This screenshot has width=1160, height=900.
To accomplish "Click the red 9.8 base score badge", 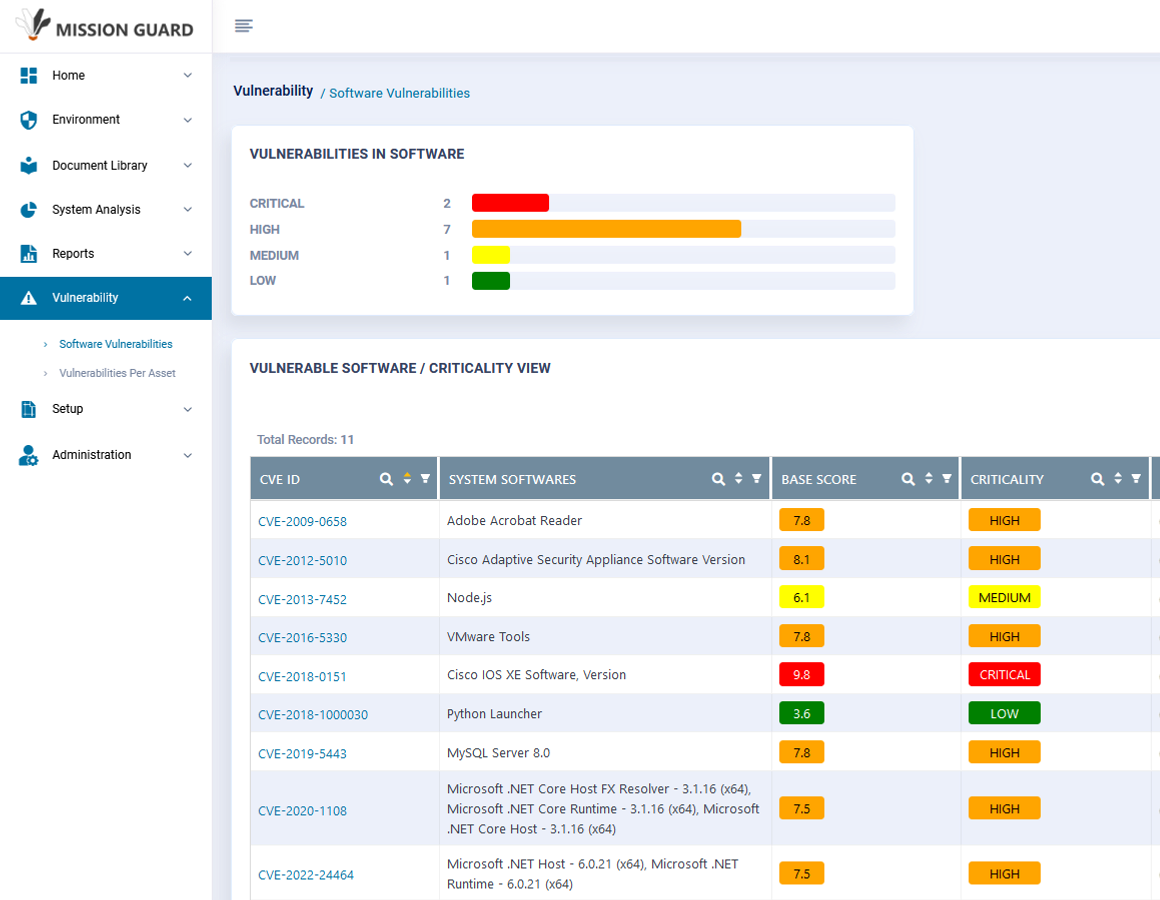I will pyautogui.click(x=802, y=674).
